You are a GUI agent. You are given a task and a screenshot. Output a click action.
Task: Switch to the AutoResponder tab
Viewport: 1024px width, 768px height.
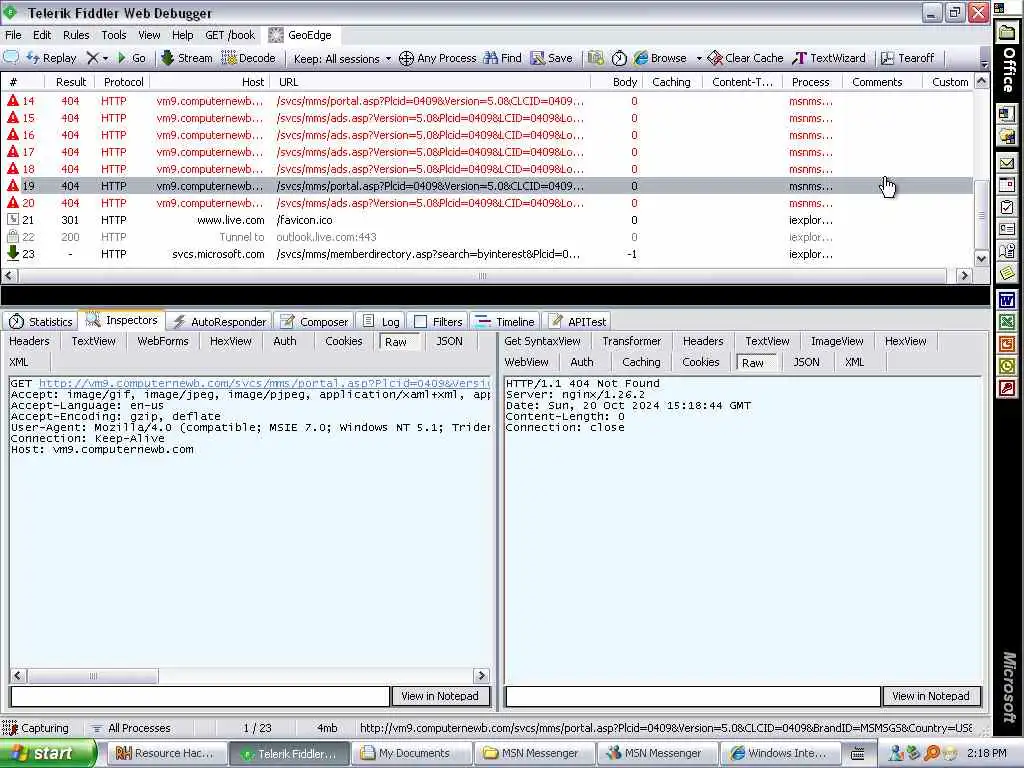219,321
